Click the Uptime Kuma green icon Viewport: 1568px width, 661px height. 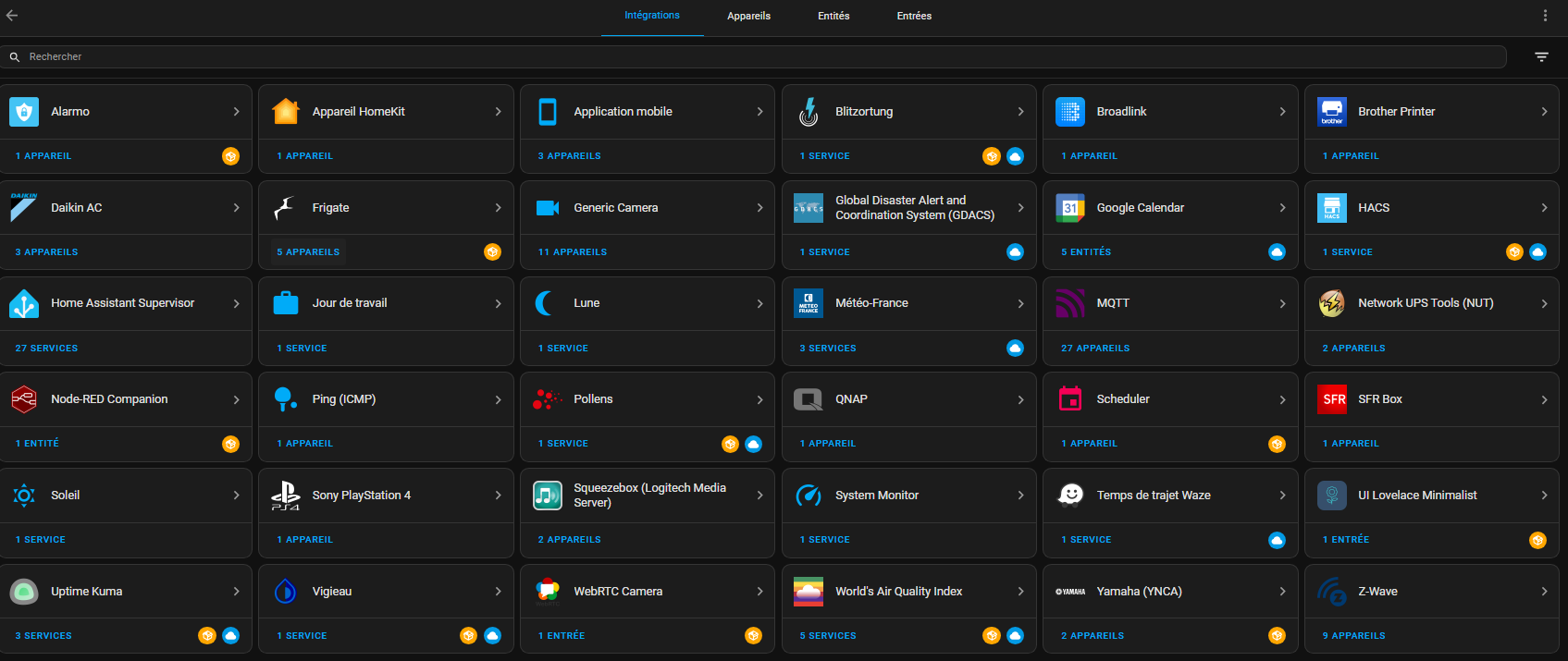(24, 592)
